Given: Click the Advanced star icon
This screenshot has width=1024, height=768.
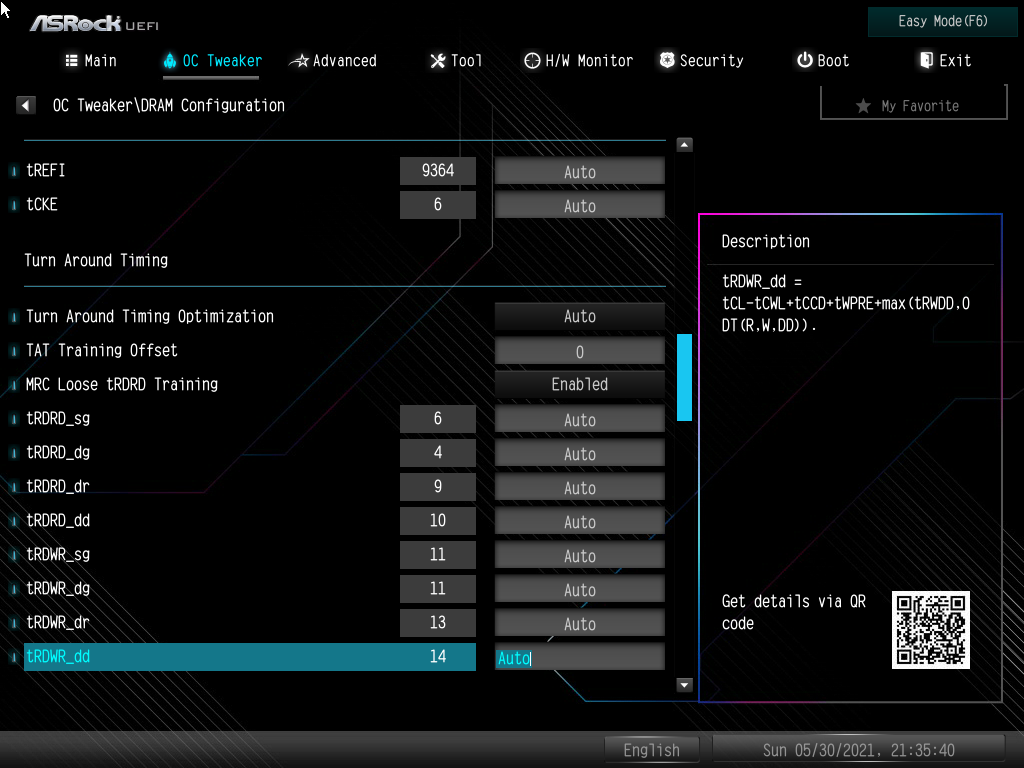Looking at the screenshot, I should point(299,61).
